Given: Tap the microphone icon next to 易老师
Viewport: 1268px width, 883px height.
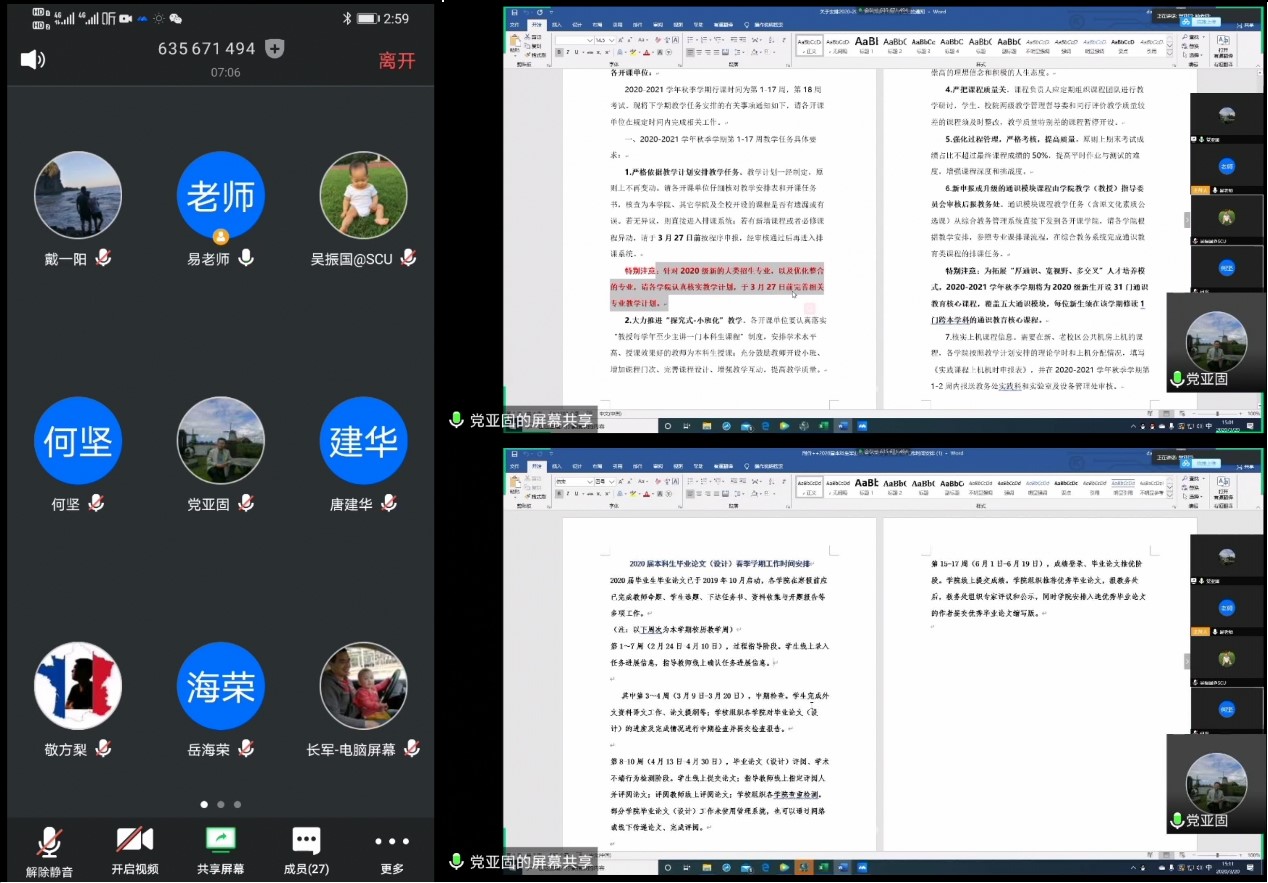Looking at the screenshot, I should pos(246,258).
